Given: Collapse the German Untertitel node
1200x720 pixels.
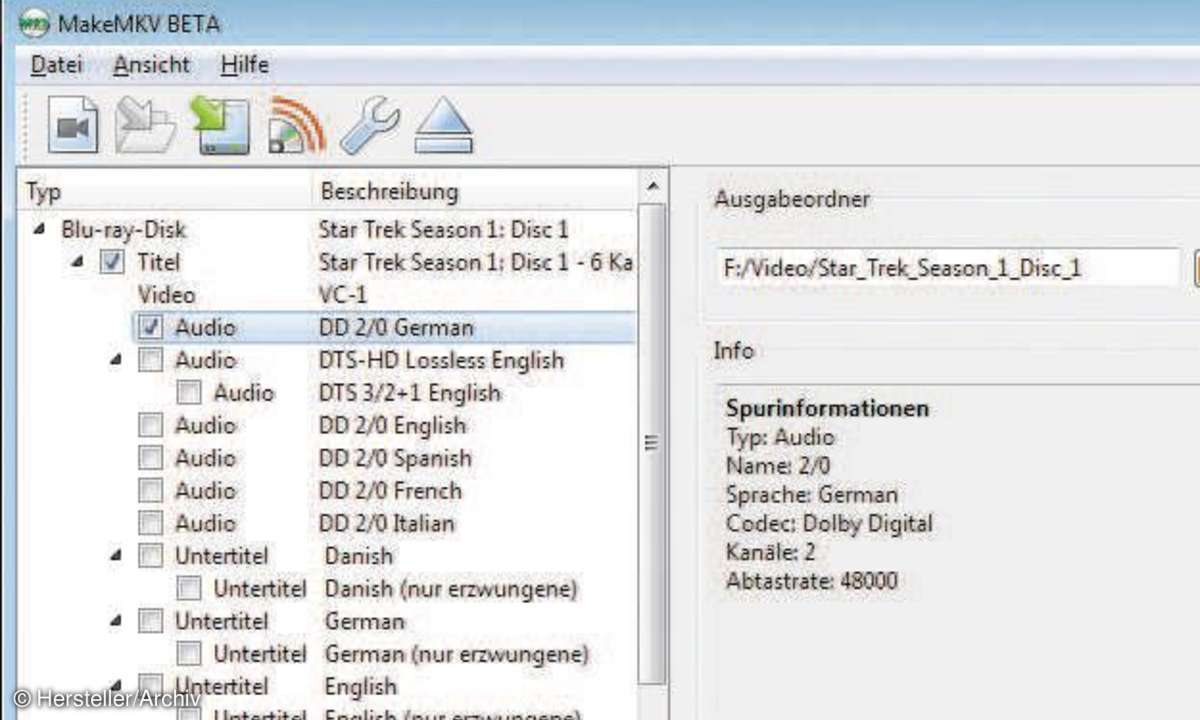Looking at the screenshot, I should [116, 621].
